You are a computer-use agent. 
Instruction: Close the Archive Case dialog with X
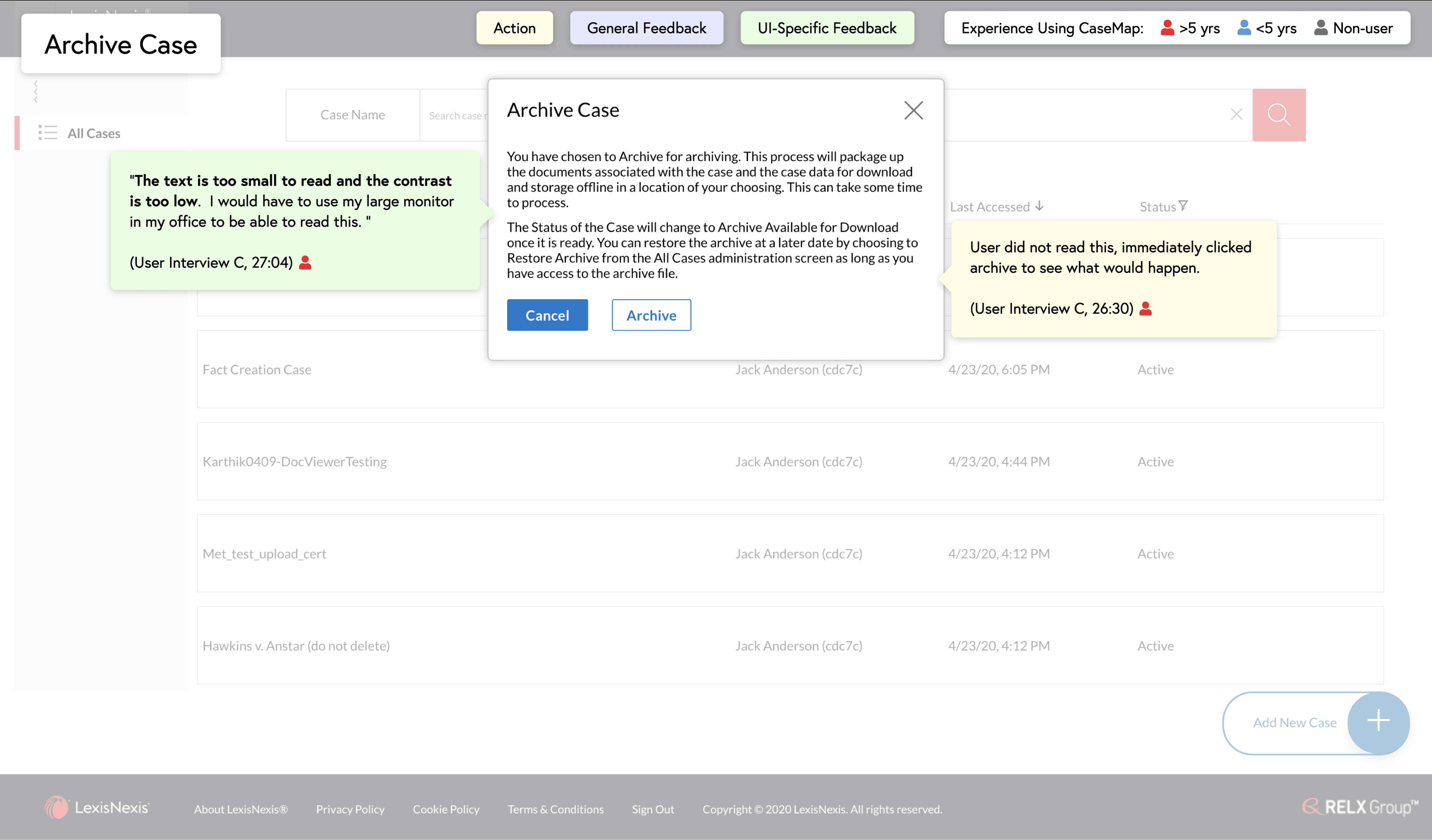tap(913, 110)
